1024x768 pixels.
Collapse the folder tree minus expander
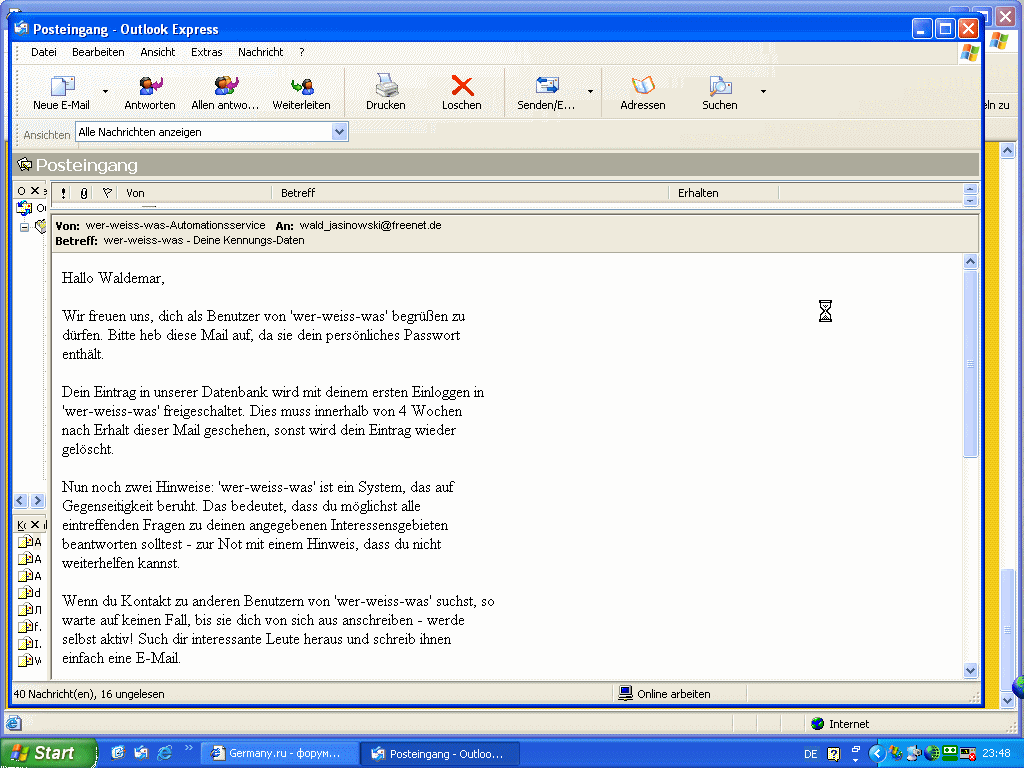[x=24, y=227]
